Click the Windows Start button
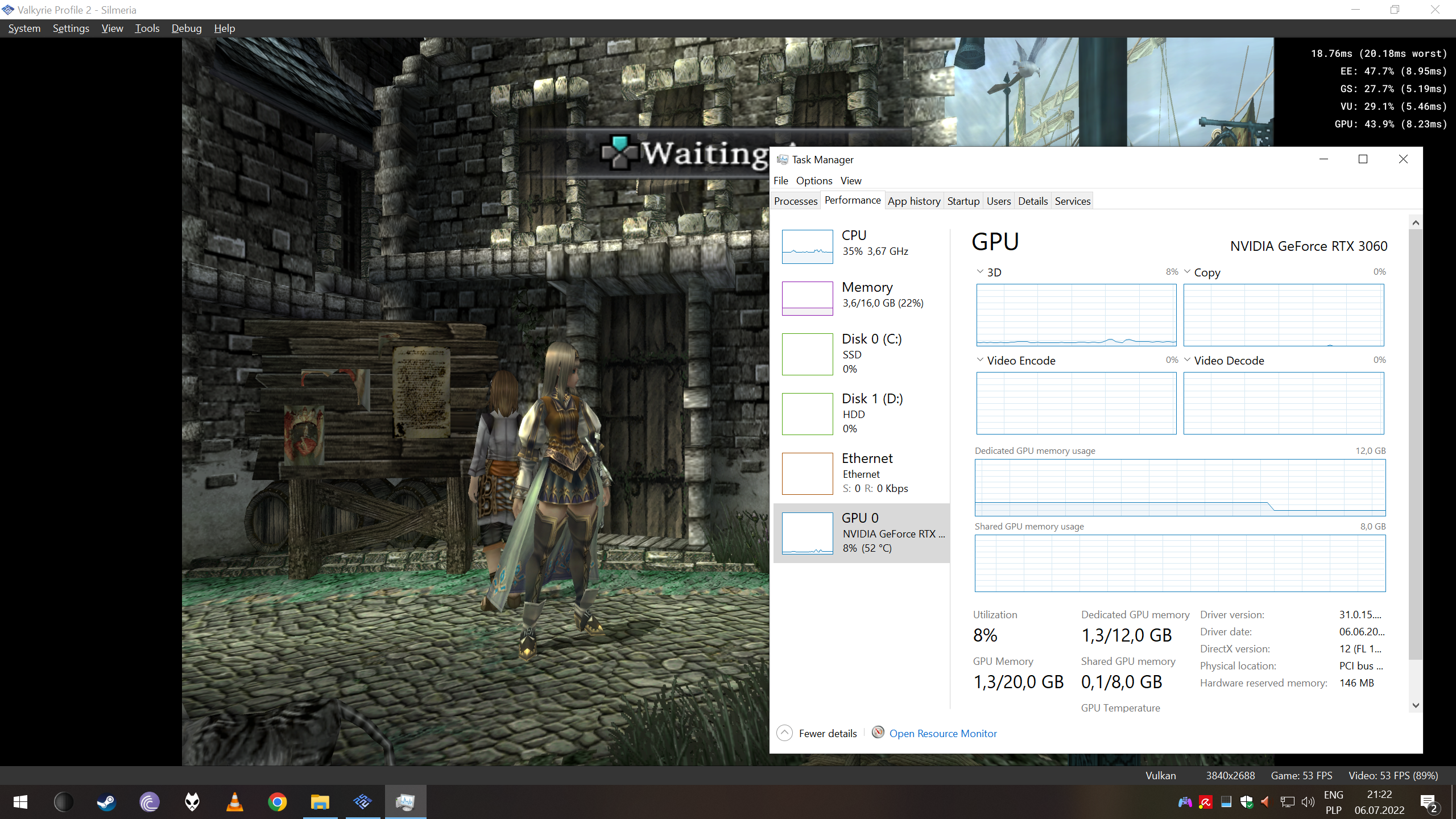Viewport: 1456px width, 819px height. 20,802
